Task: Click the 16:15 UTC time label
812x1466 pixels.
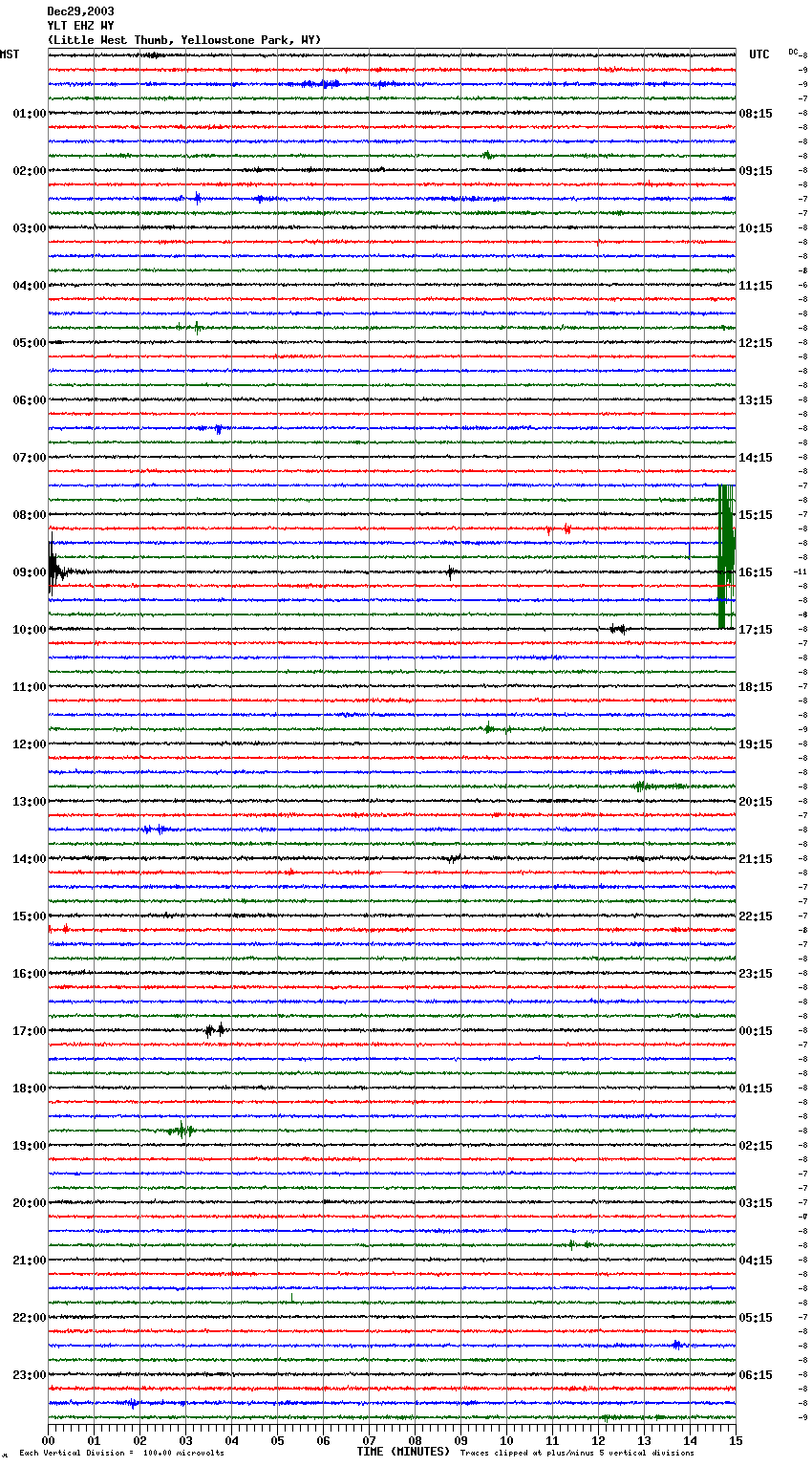Action: (756, 572)
